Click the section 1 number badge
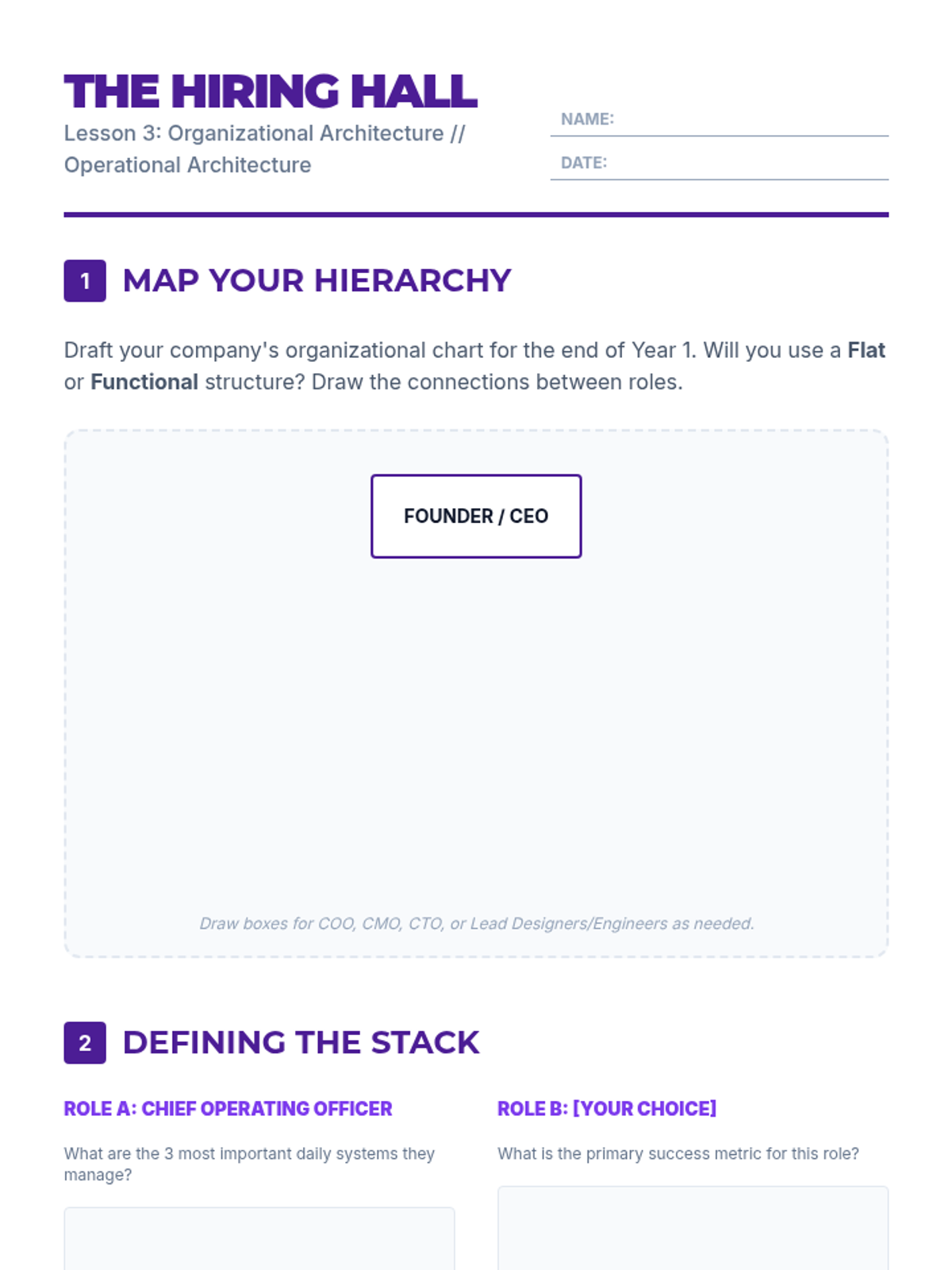 click(85, 281)
